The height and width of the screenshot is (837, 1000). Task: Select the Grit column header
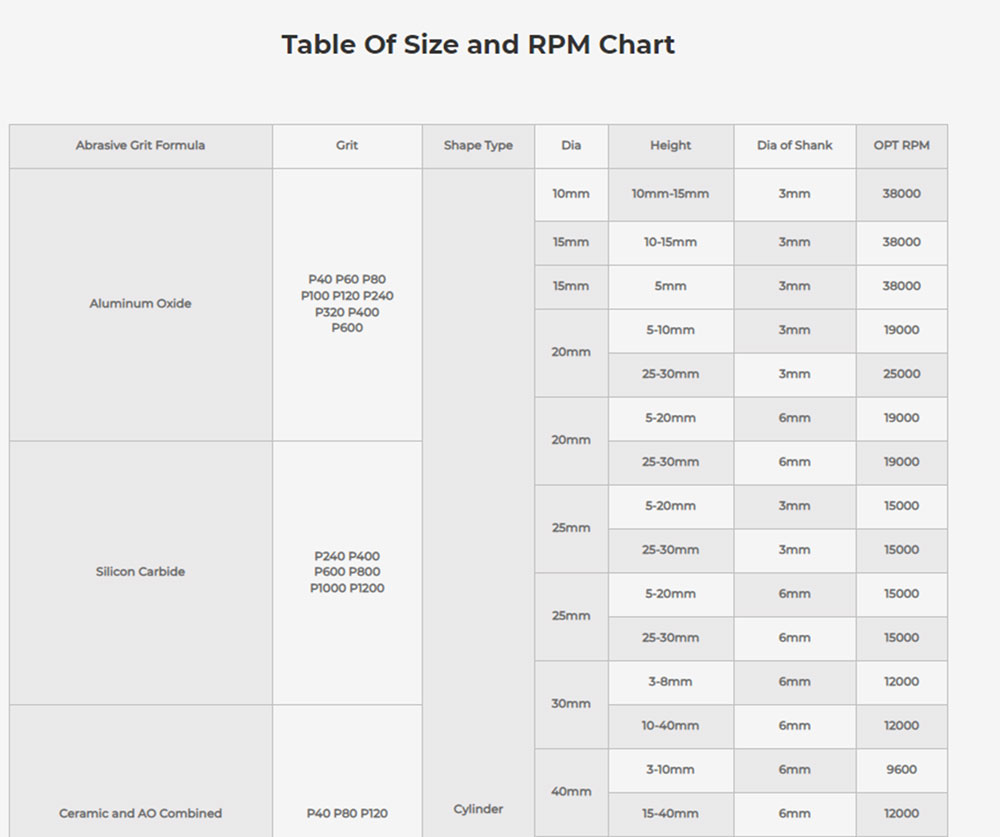click(347, 145)
